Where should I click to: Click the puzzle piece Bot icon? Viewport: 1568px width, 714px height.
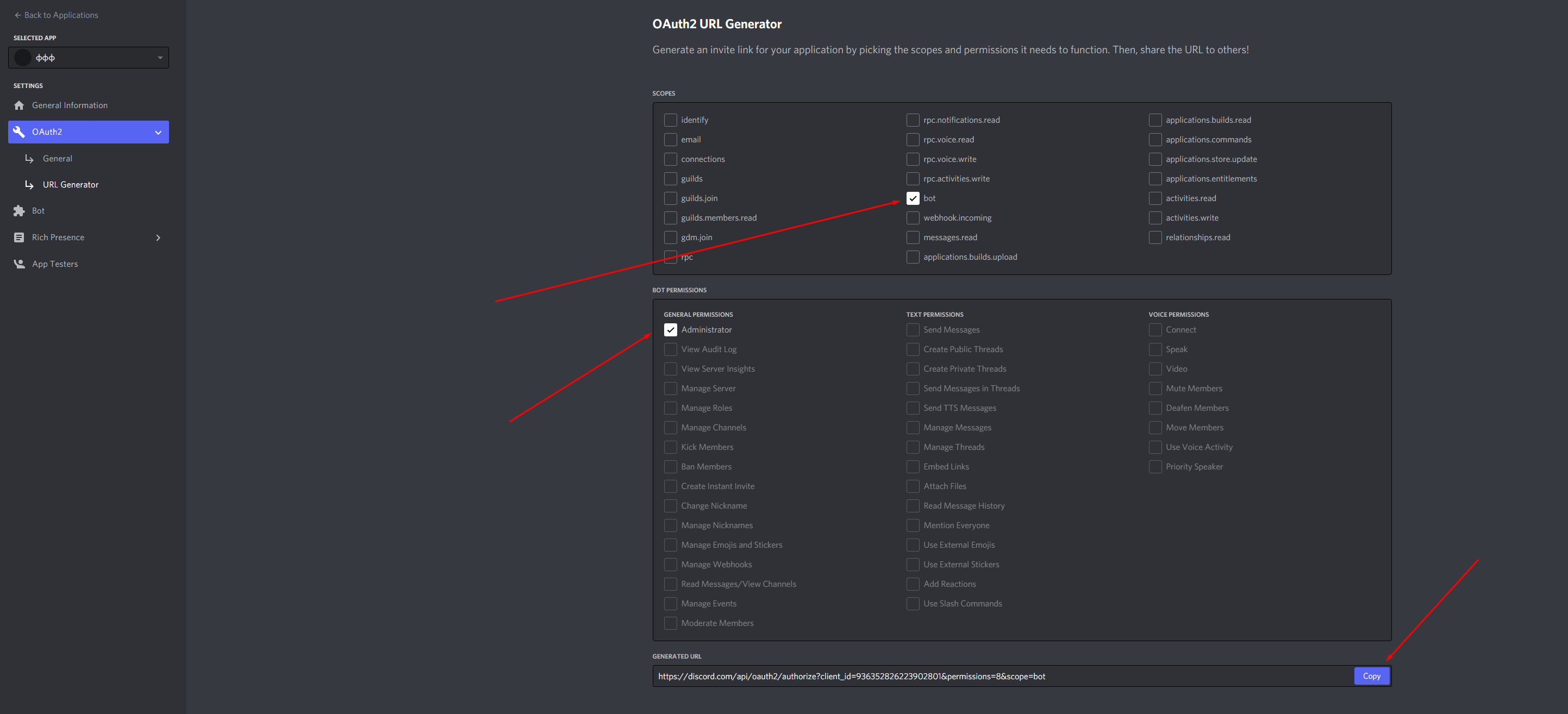(19, 211)
